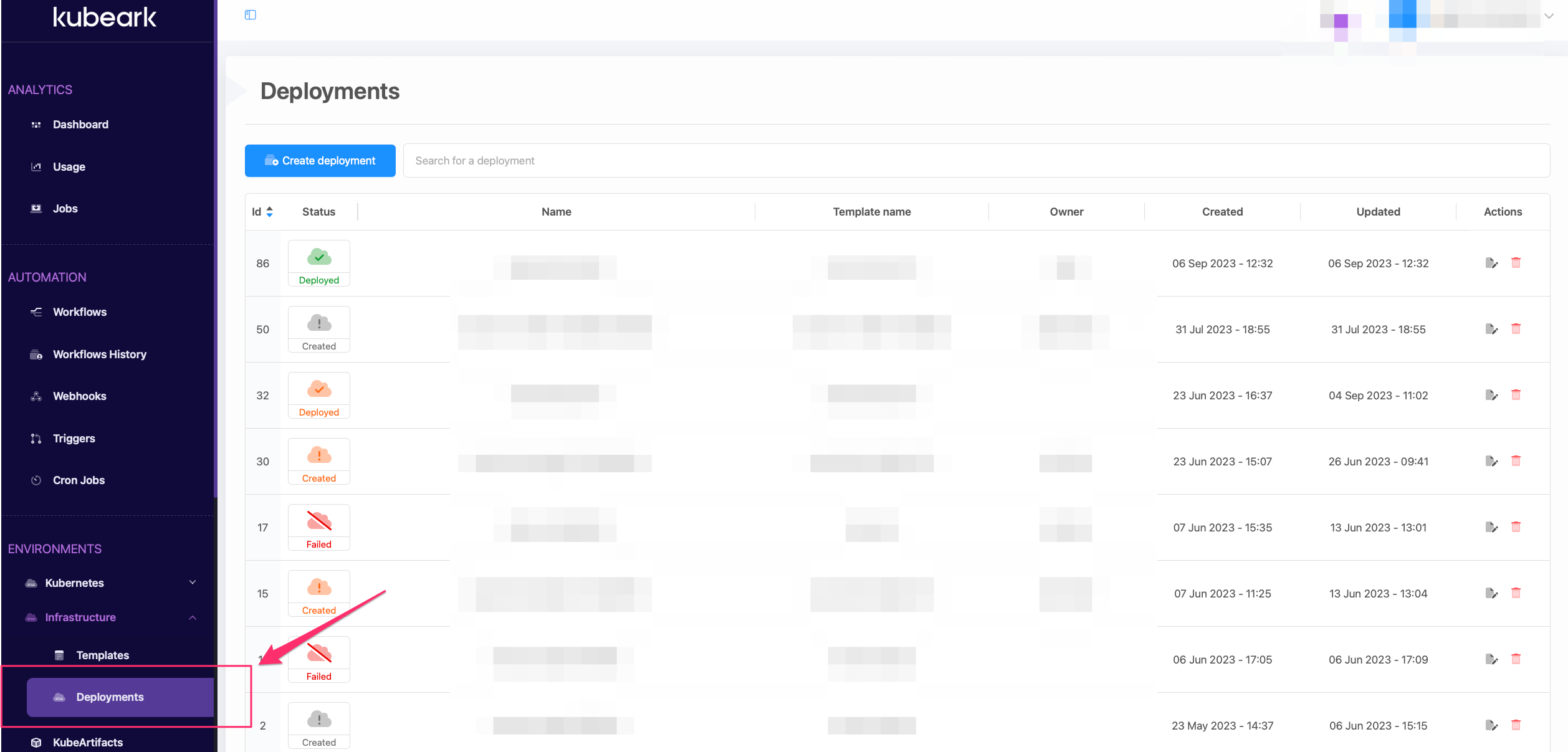The width and height of the screenshot is (1568, 752).
Task: Collapse the sidebar using the panel icon
Action: 250,14
